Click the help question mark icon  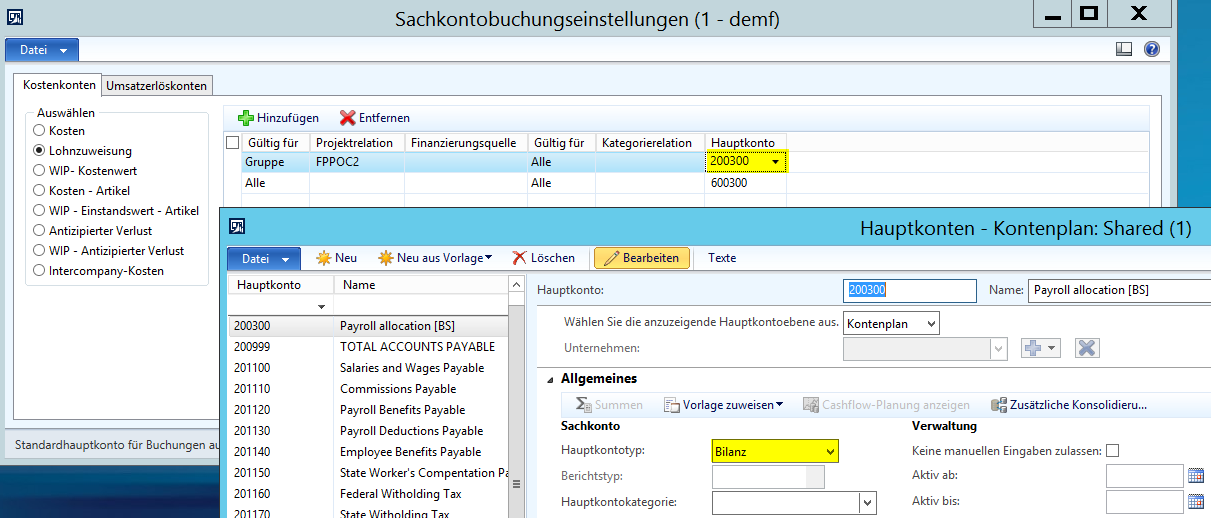1151,49
